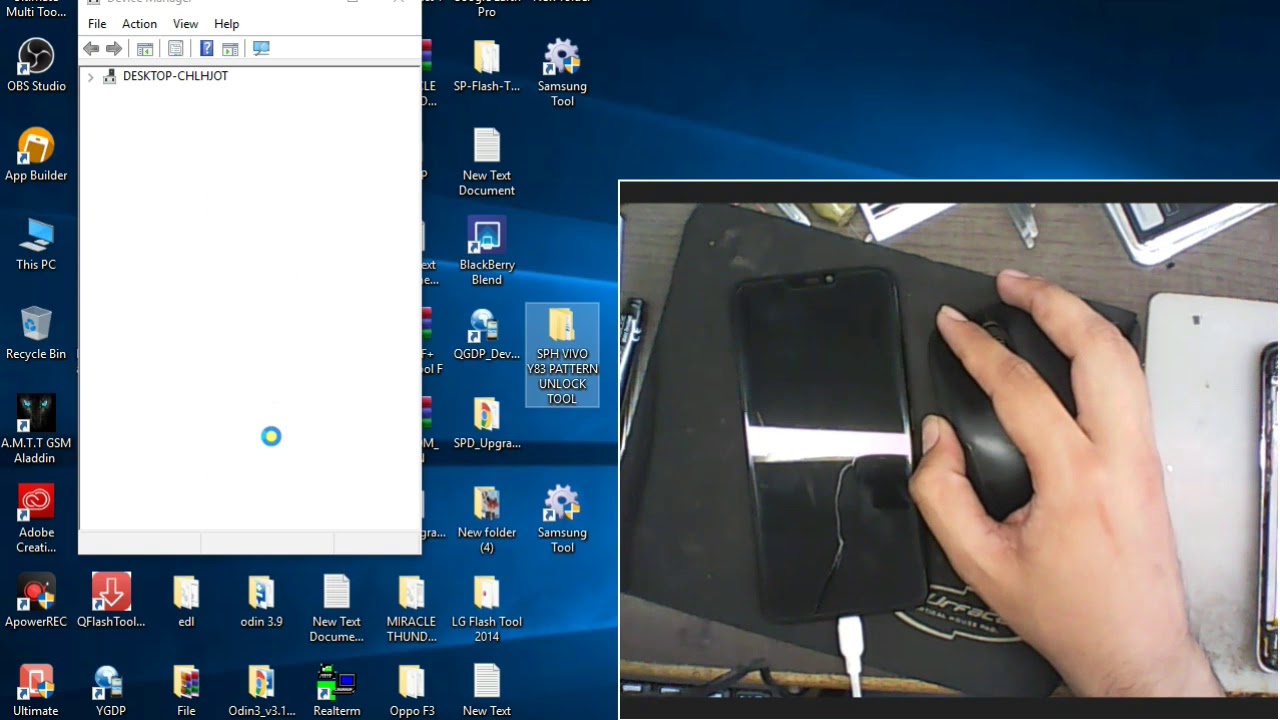
Task: Select the QFlashTool desktop icon
Action: point(111,601)
